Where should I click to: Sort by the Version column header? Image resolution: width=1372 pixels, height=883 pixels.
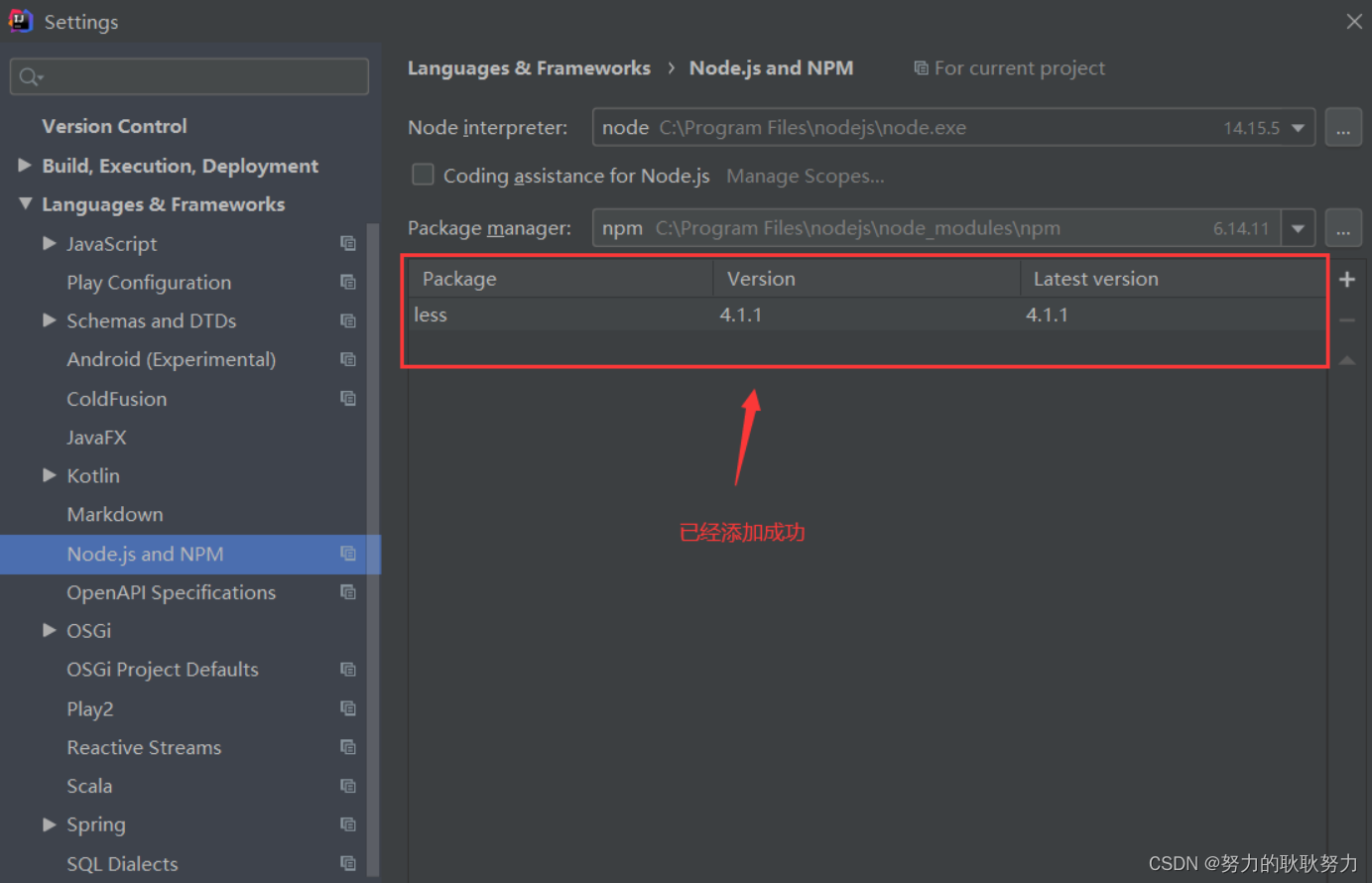pos(867,279)
